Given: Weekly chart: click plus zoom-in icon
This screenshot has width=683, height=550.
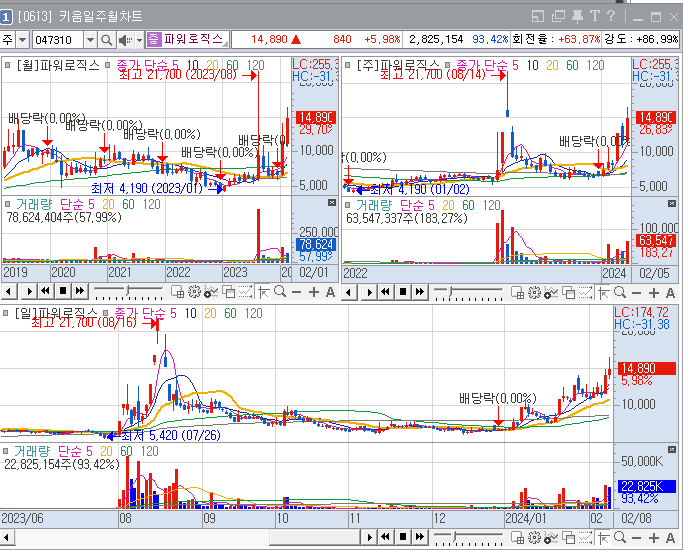Looking at the screenshot, I should click(x=653, y=293).
